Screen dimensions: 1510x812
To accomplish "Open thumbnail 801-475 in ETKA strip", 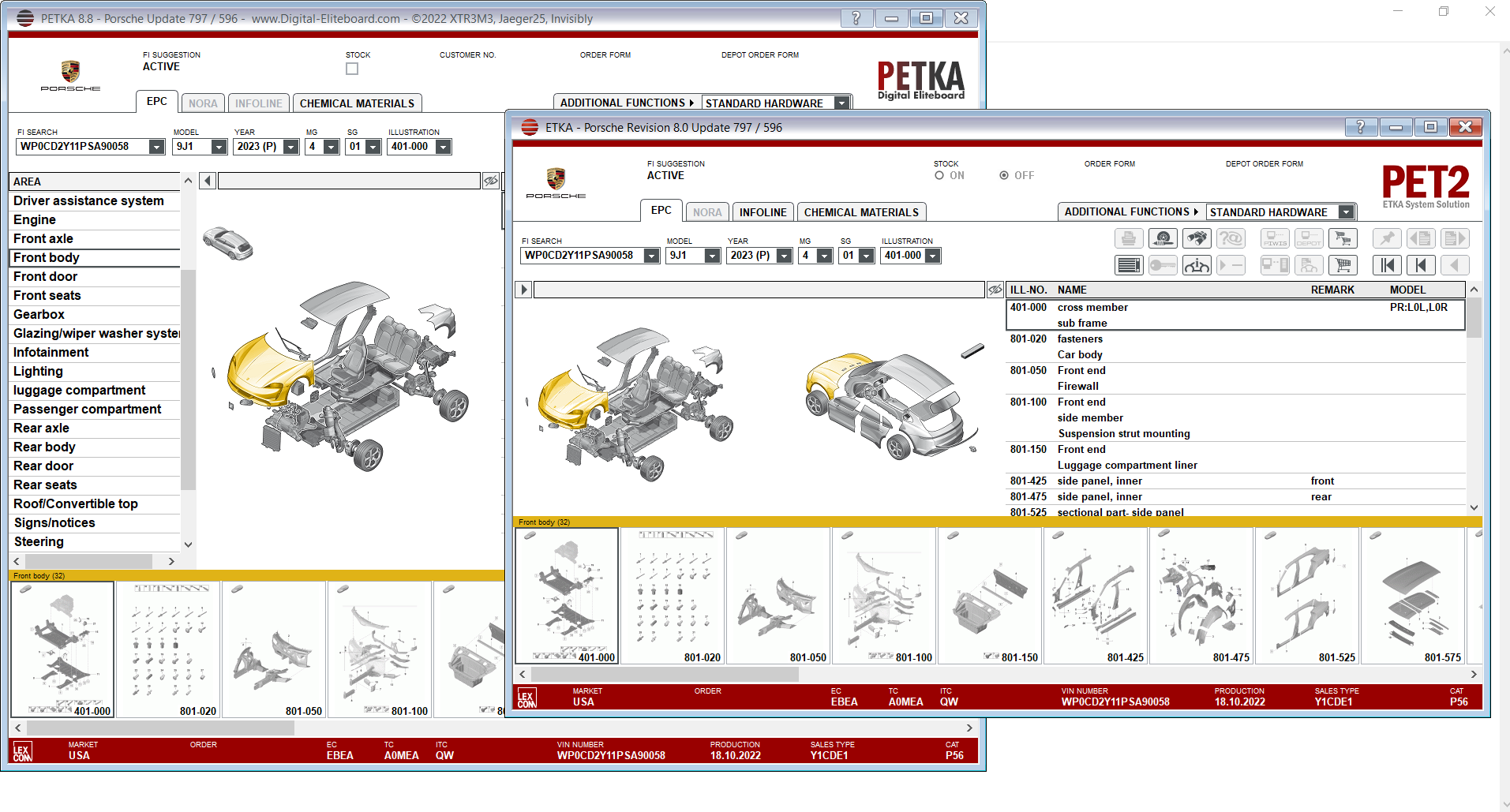I will pos(1201,596).
